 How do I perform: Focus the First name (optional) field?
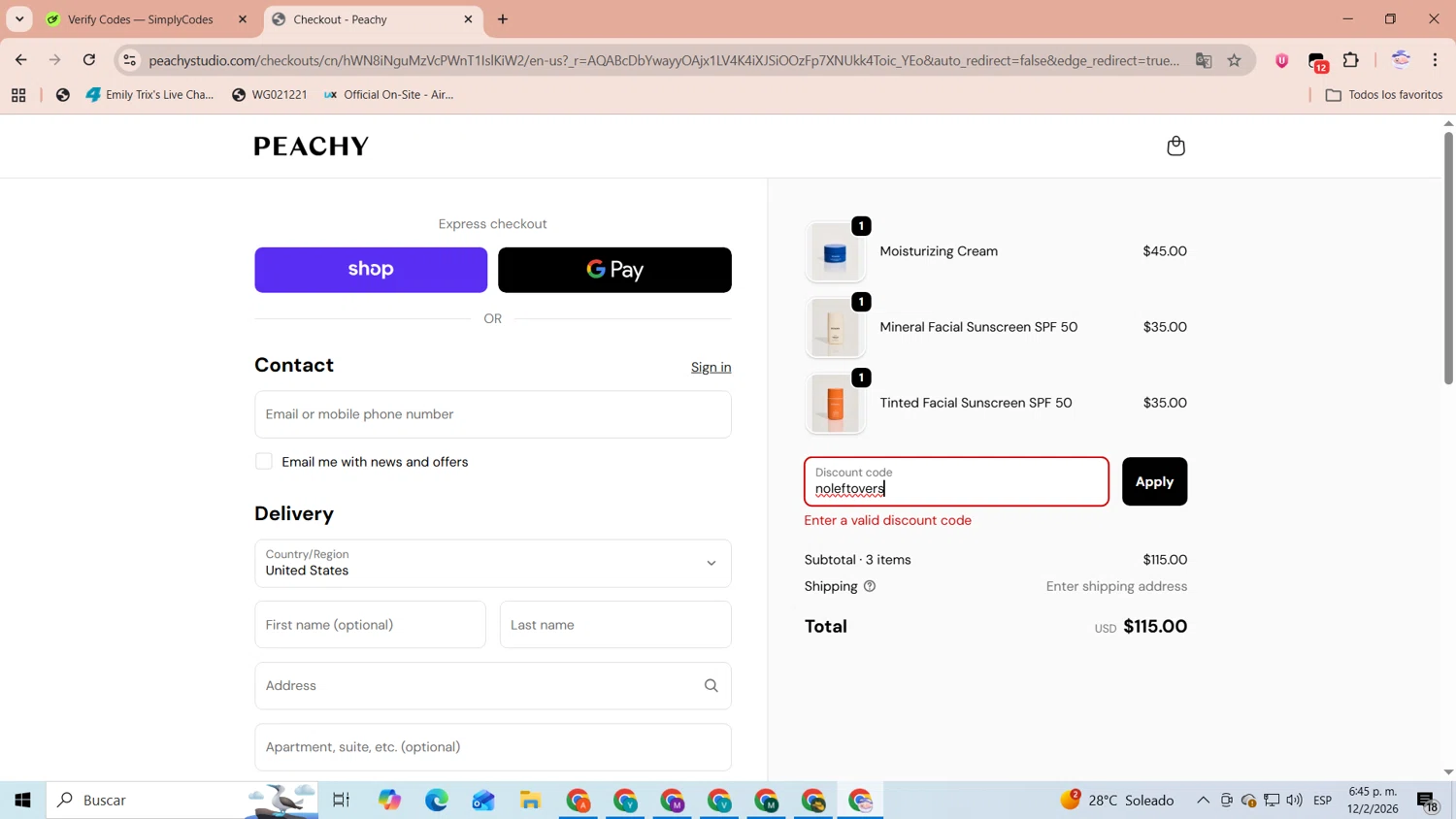[370, 625]
